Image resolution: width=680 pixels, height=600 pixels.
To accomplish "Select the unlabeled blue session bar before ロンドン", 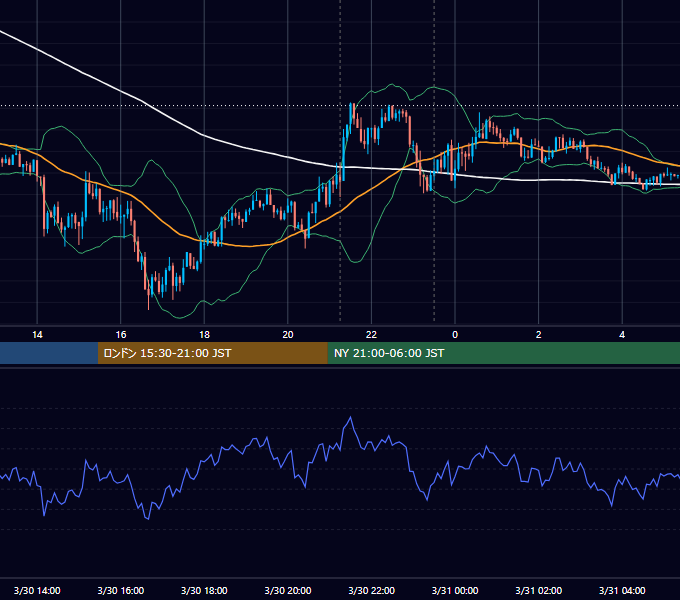I will [49, 353].
